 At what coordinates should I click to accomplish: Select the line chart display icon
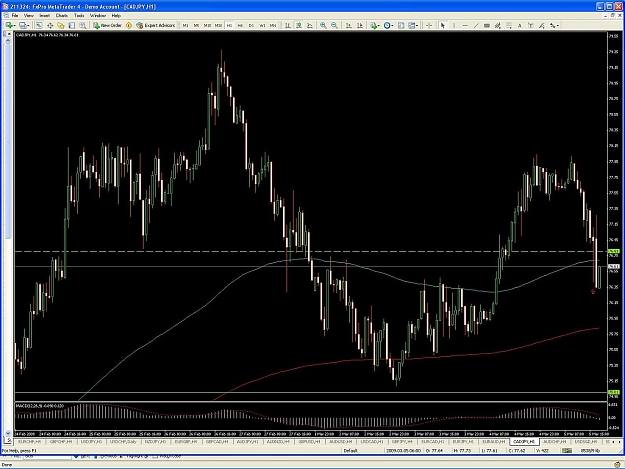coord(309,25)
